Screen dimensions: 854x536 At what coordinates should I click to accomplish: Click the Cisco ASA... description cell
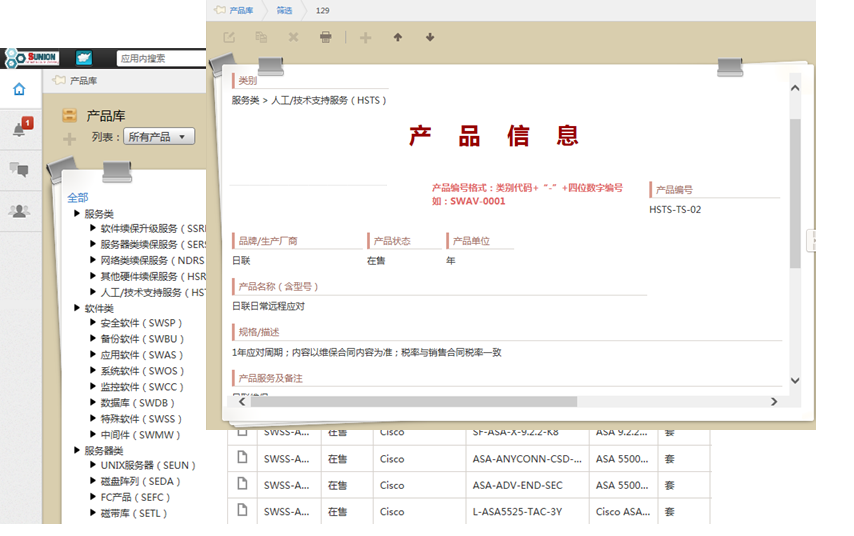(623, 511)
